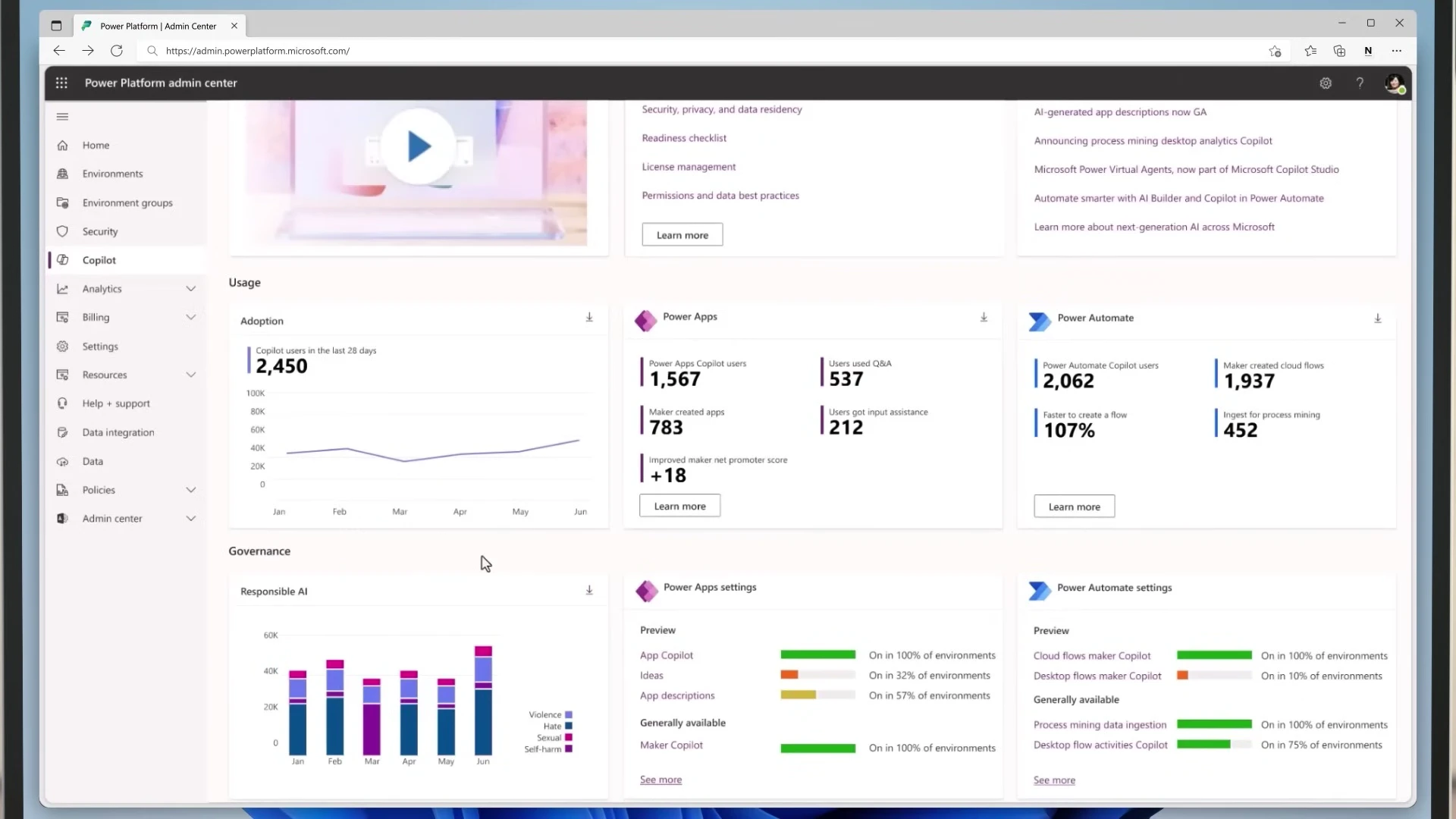Collapse the navigation hamburger menu
Image resolution: width=1456 pixels, height=819 pixels.
tap(62, 117)
